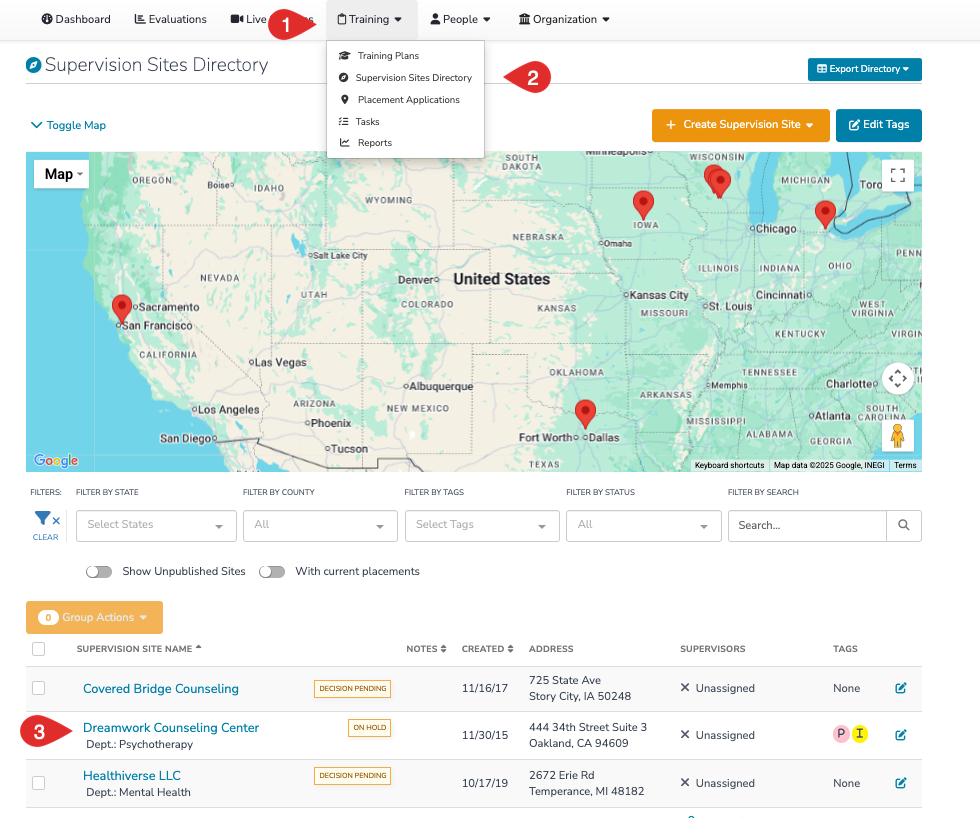
Task: Sort by Supervision Site Name column
Action: (139, 649)
